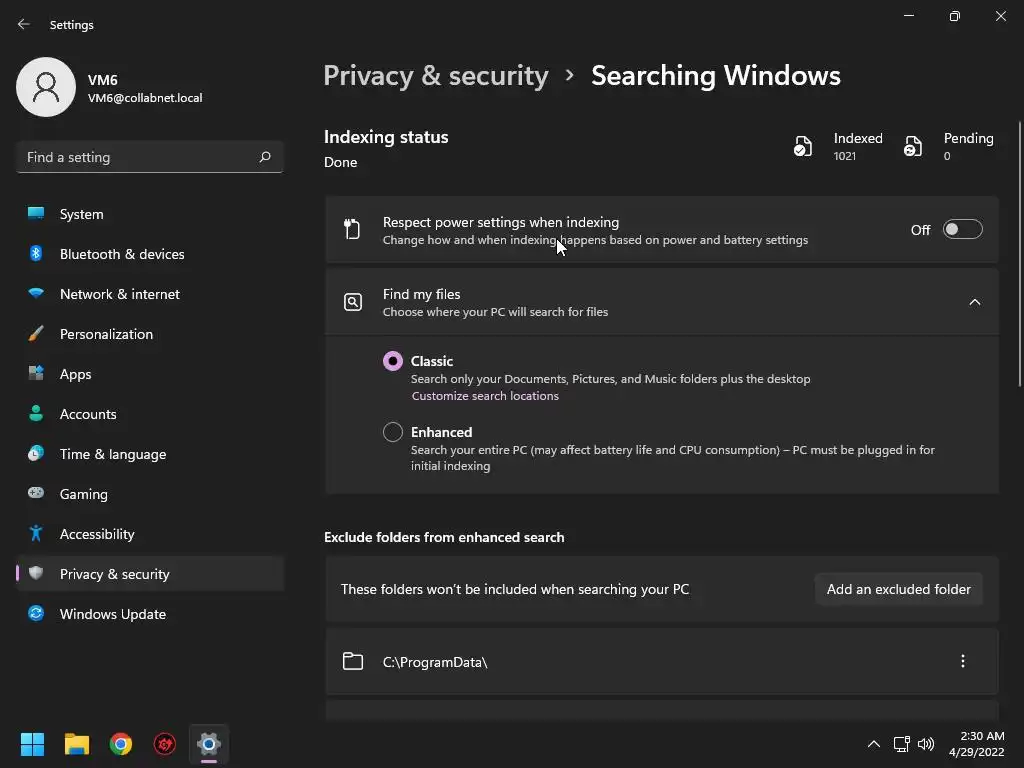Open the Bluetooth & devices page

(121, 254)
